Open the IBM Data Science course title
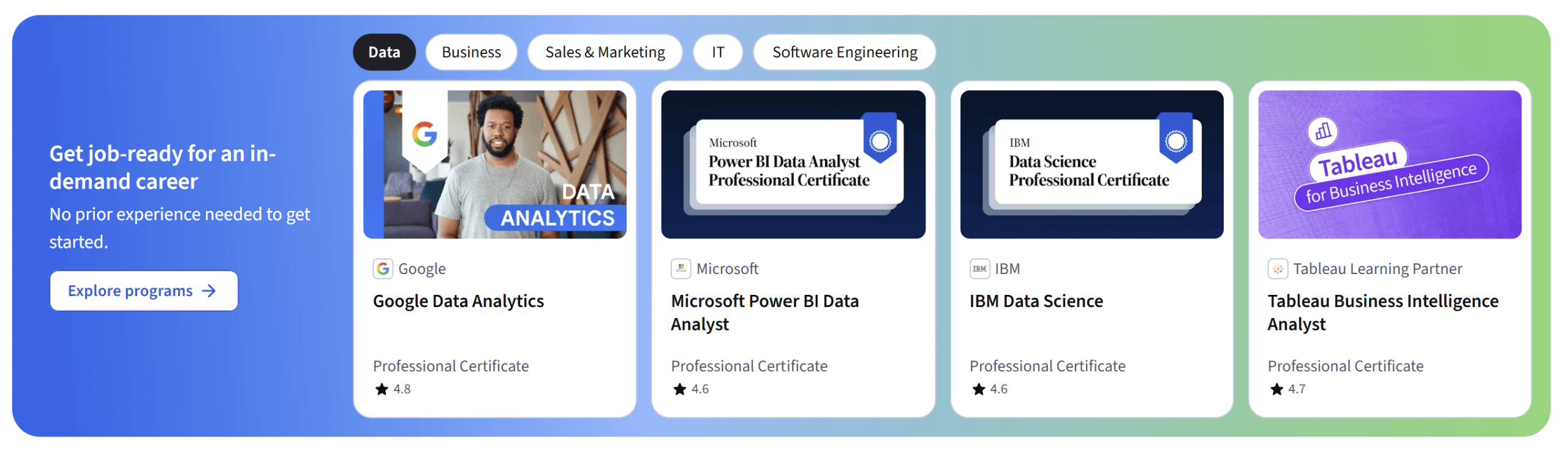The height and width of the screenshot is (453, 1568). (x=1036, y=301)
